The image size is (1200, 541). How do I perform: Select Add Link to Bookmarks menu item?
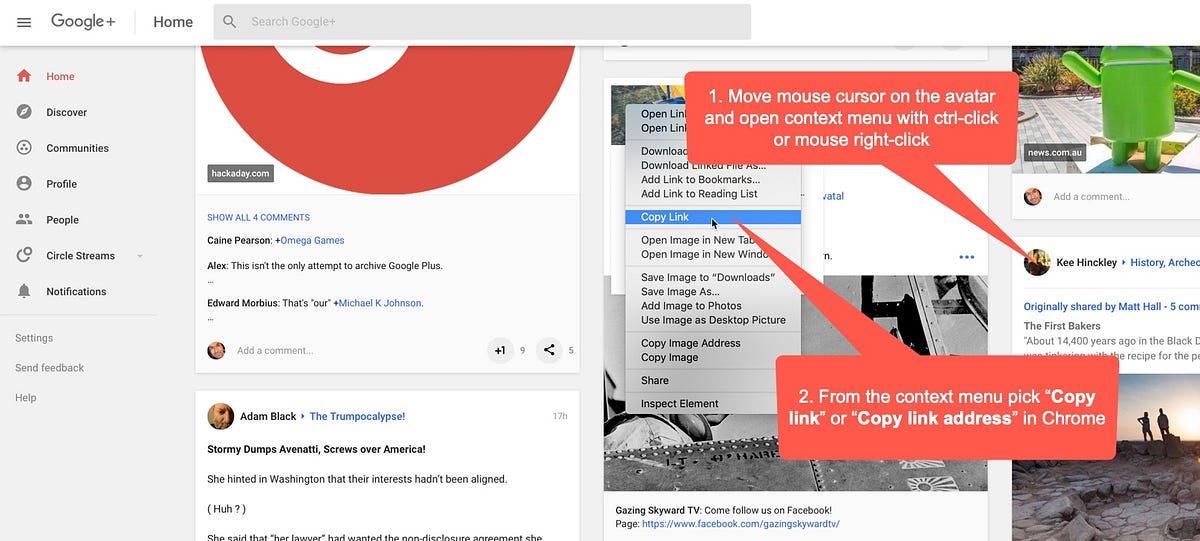click(x=713, y=180)
